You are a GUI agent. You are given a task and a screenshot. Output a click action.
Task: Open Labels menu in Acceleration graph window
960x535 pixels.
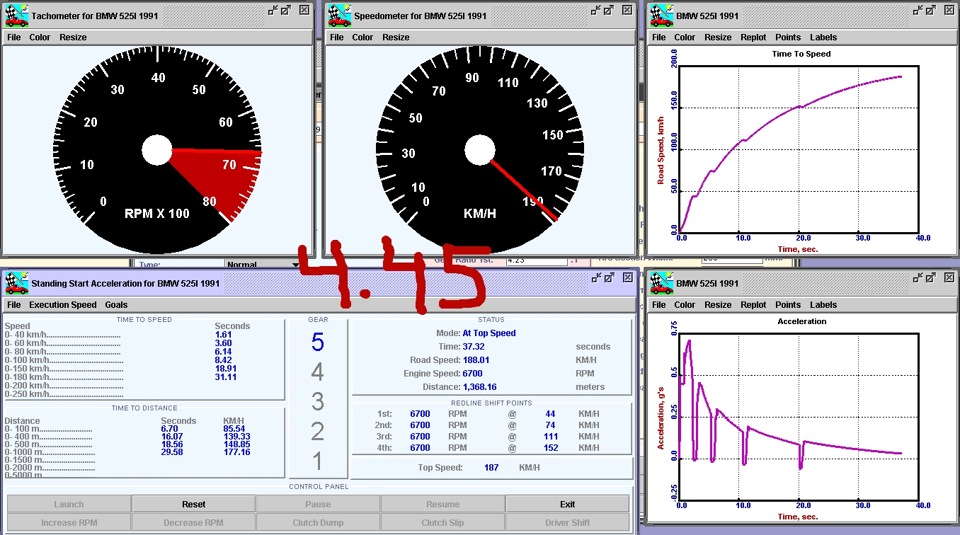coord(823,305)
